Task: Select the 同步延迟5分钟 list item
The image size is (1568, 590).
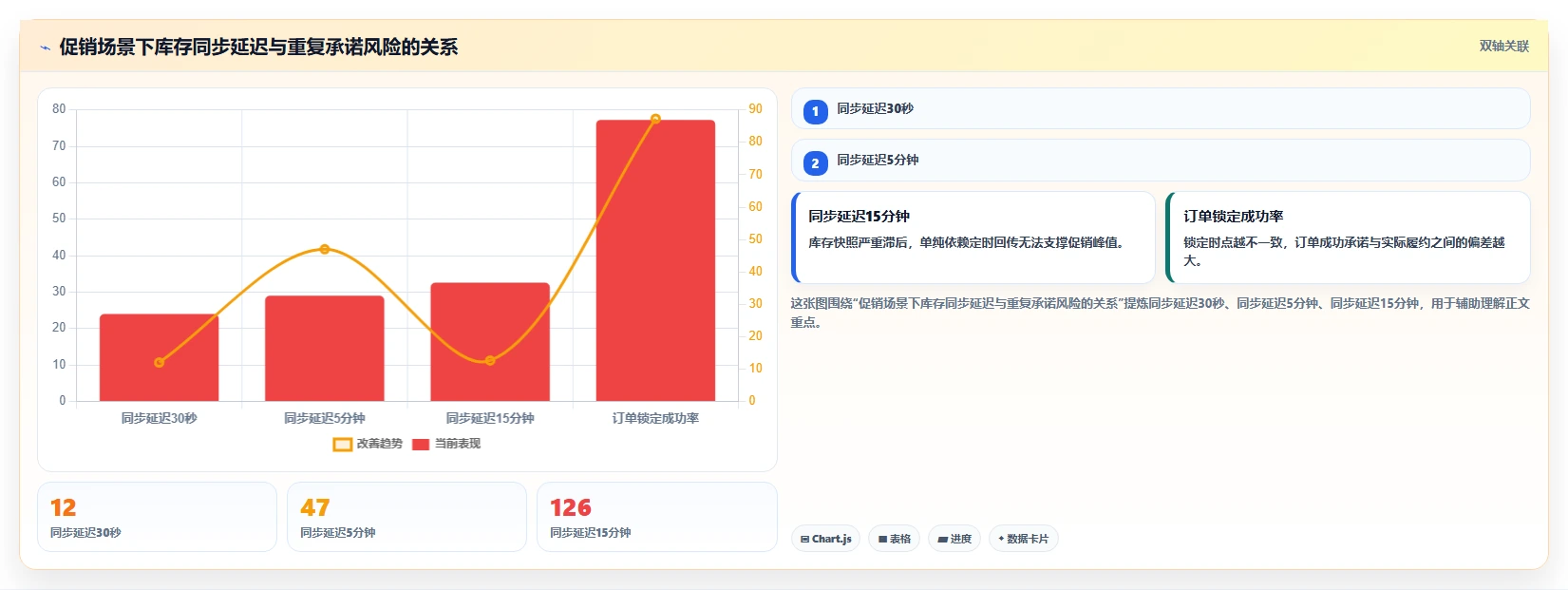Action: point(1161,161)
